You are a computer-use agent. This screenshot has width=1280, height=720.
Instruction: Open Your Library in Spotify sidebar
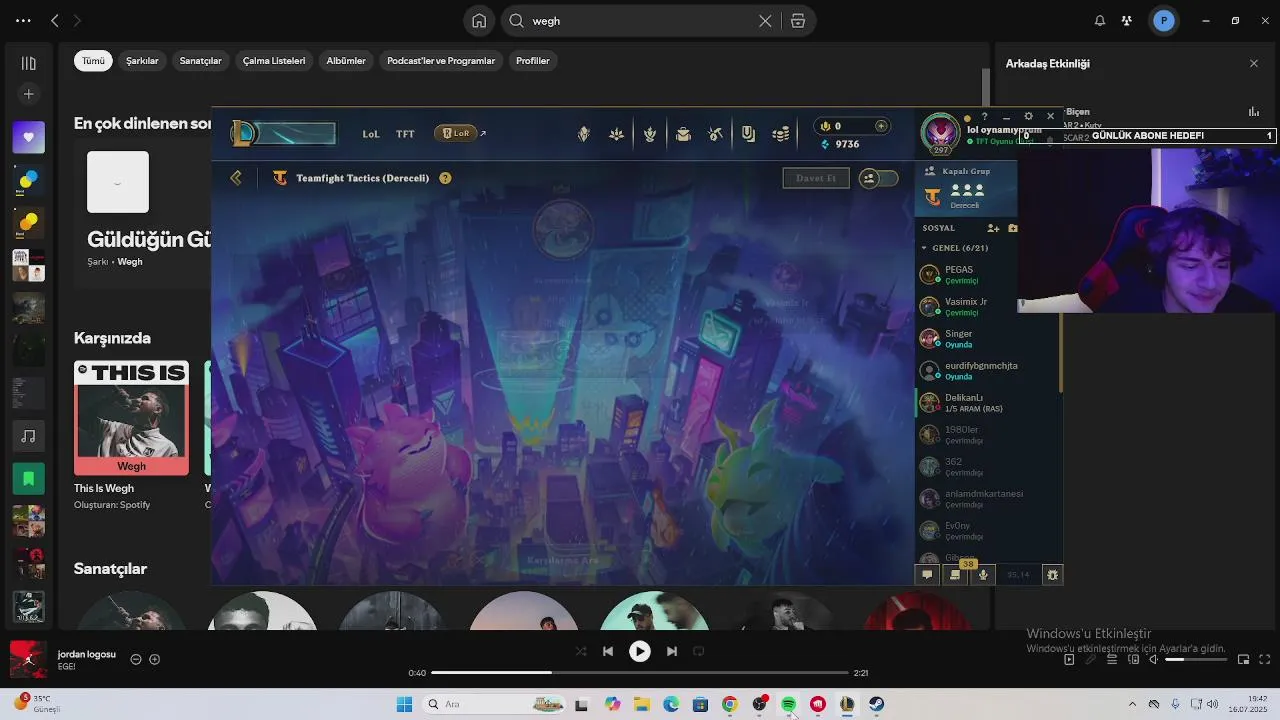28,63
